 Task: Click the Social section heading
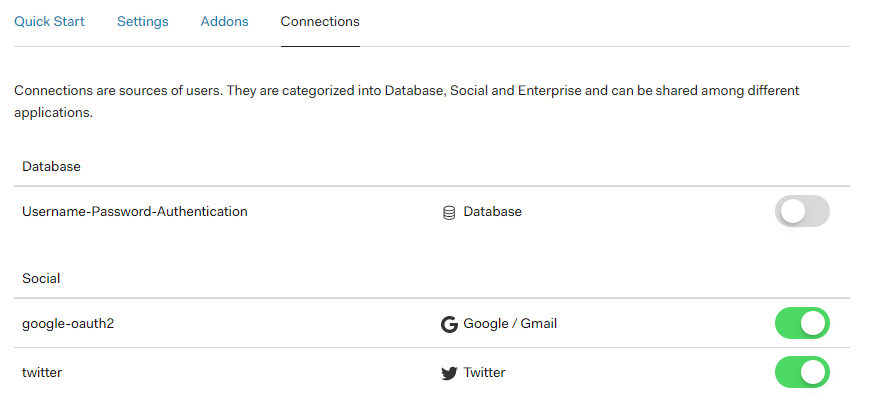click(x=41, y=278)
